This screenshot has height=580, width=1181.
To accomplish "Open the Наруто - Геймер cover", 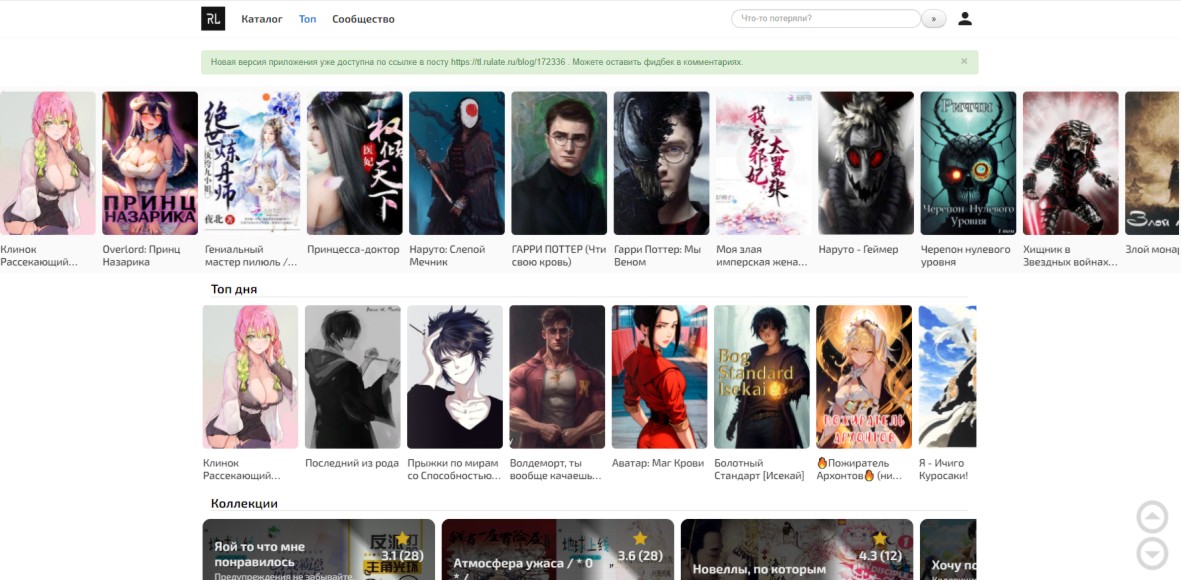I will pyautogui.click(x=866, y=163).
